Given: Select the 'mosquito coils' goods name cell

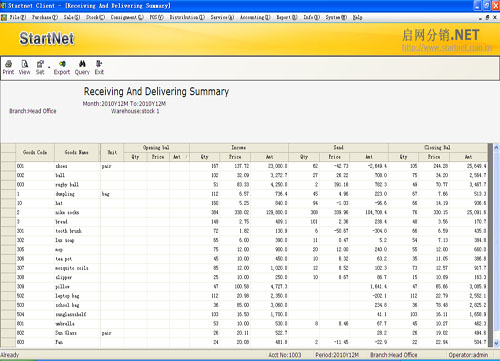Looking at the screenshot, I should coord(77,268).
